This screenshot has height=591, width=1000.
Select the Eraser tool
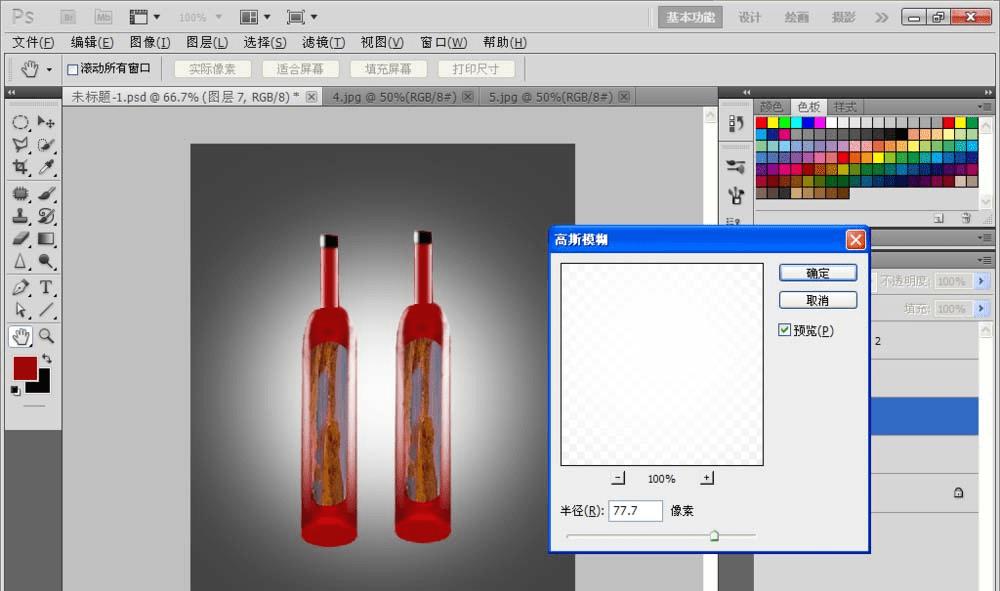pyautogui.click(x=20, y=238)
